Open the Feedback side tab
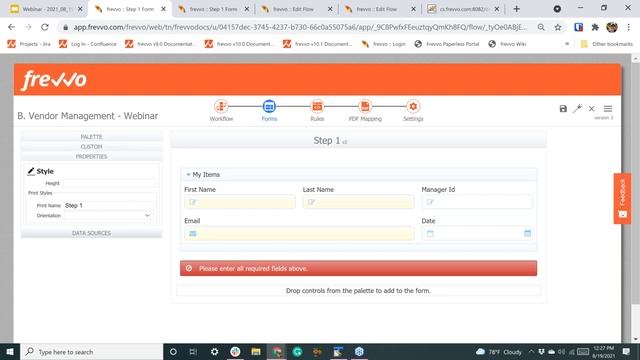This screenshot has width=640, height=360. pos(622,198)
